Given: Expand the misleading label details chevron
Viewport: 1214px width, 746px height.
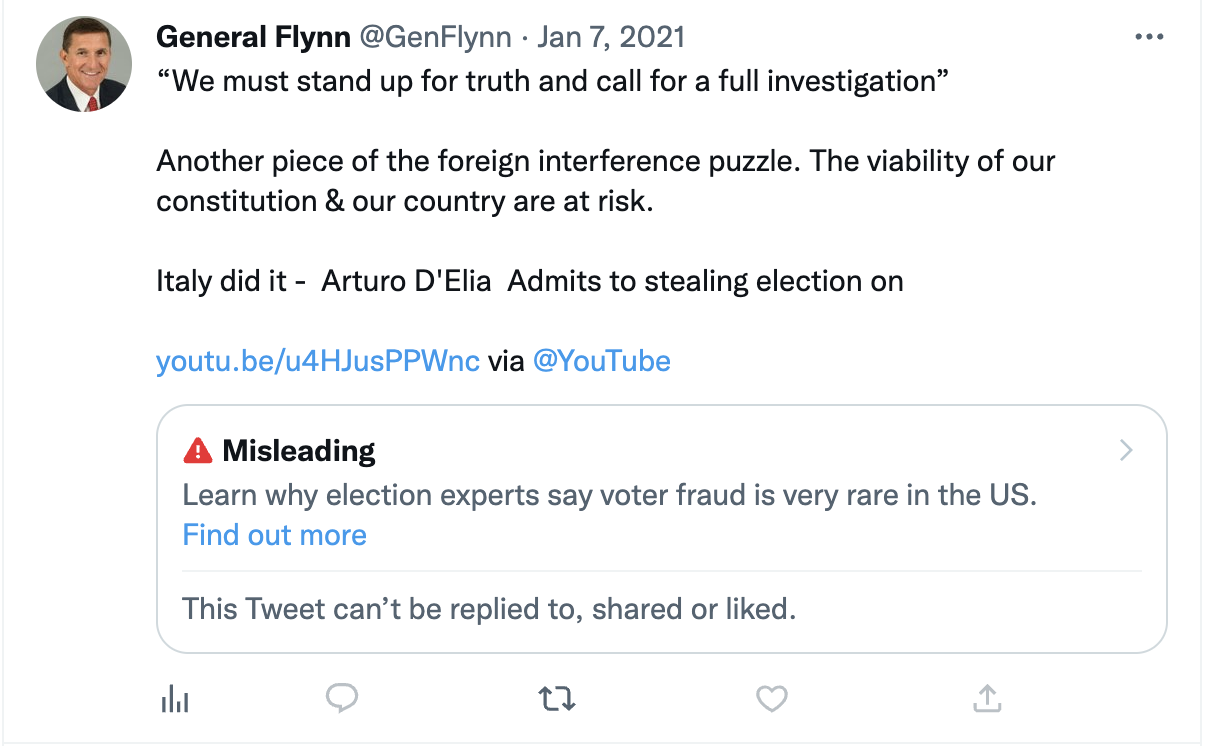Looking at the screenshot, I should click(x=1126, y=450).
